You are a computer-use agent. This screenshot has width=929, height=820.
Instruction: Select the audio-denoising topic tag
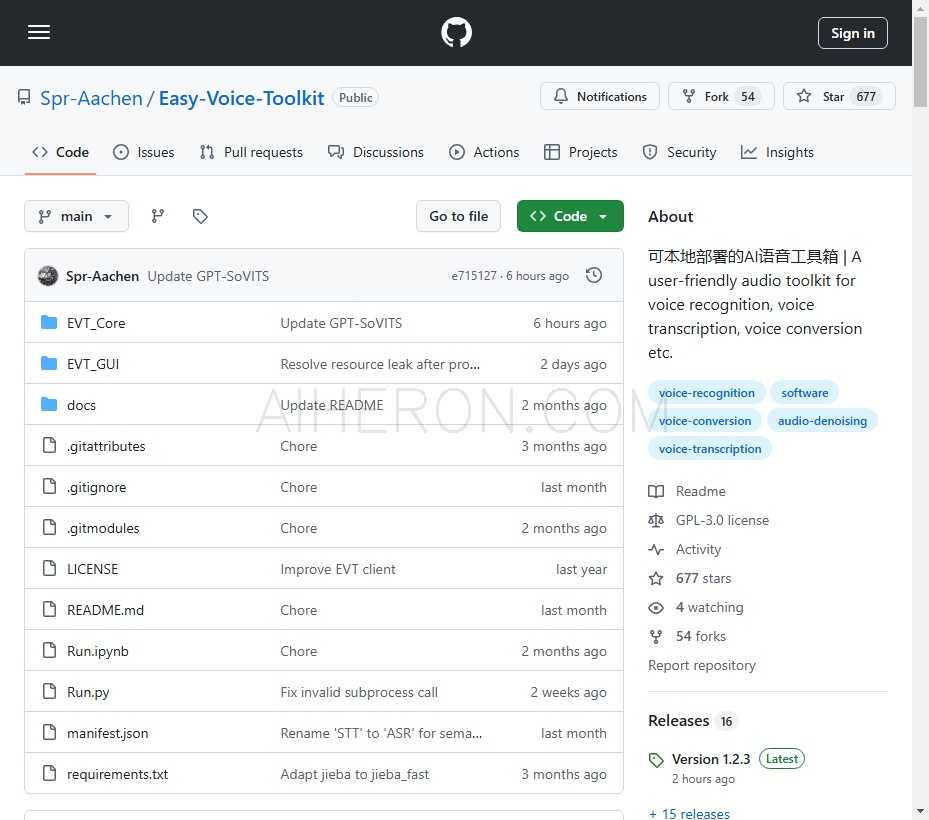(x=822, y=421)
